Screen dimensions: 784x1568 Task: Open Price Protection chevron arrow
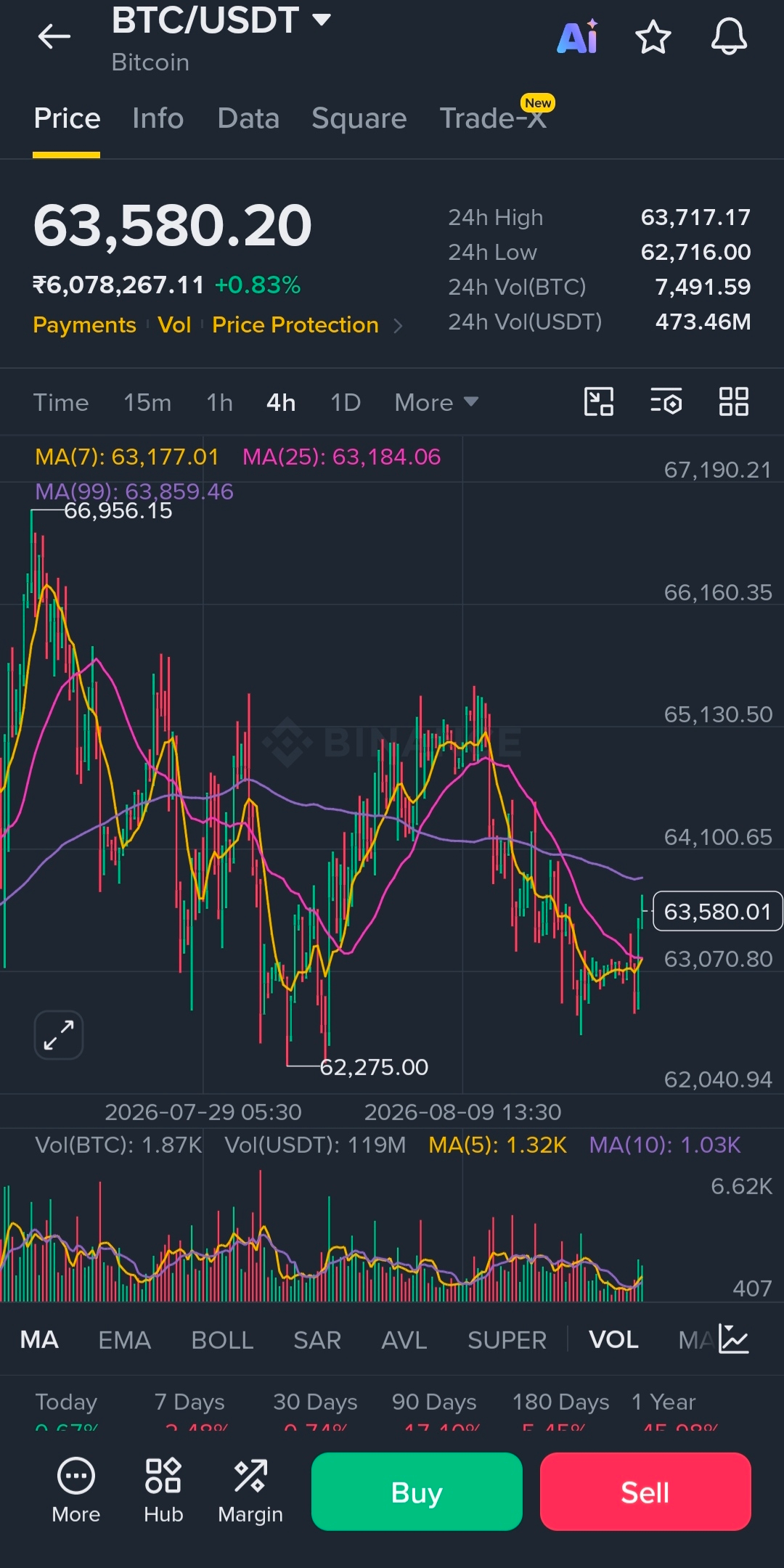coord(398,326)
